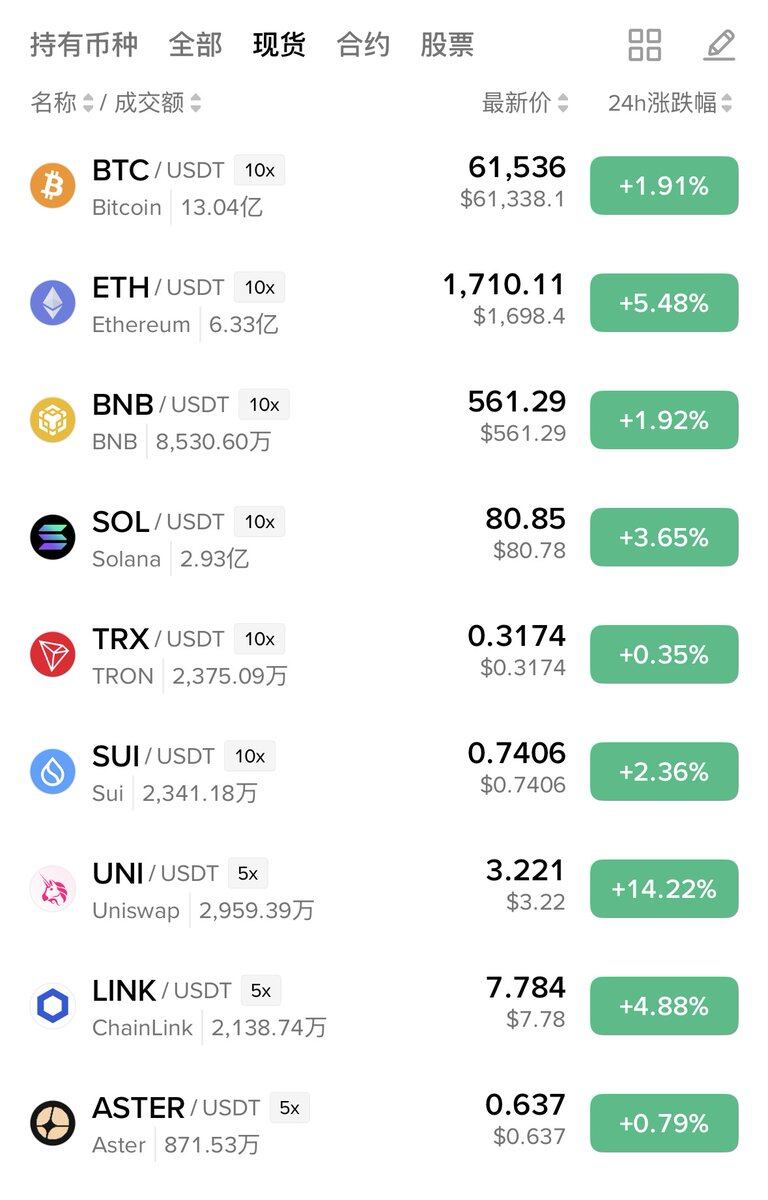Sort list by 最新价 arrows

[x=563, y=102]
